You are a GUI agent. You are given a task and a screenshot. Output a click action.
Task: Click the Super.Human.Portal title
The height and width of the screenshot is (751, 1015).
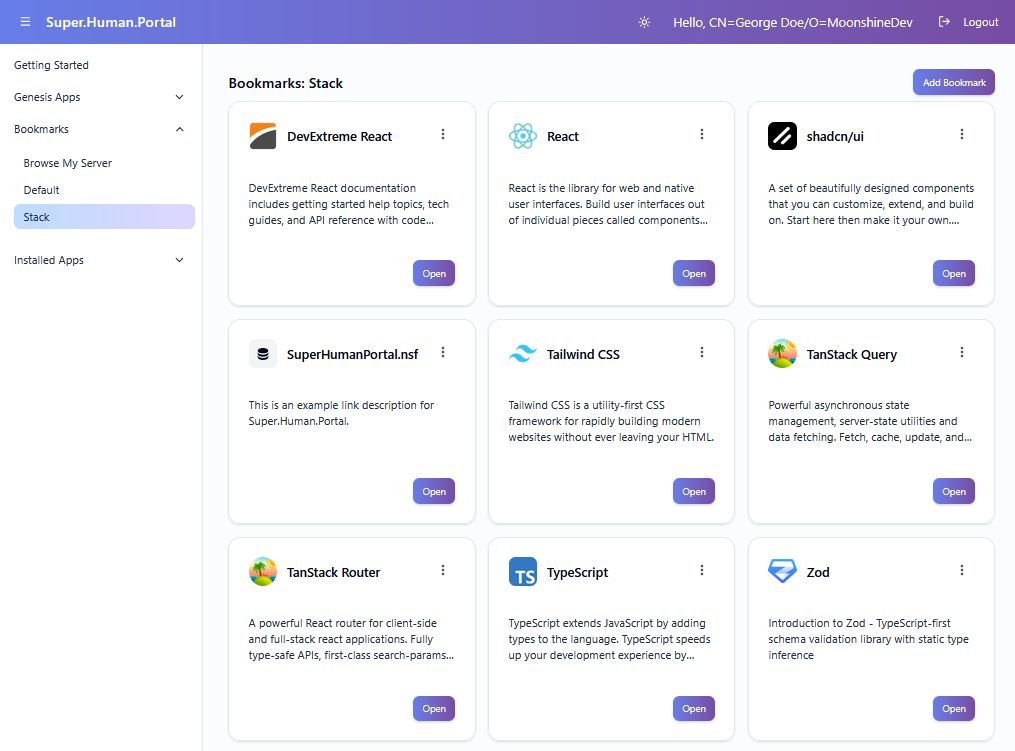pyautogui.click(x=111, y=22)
